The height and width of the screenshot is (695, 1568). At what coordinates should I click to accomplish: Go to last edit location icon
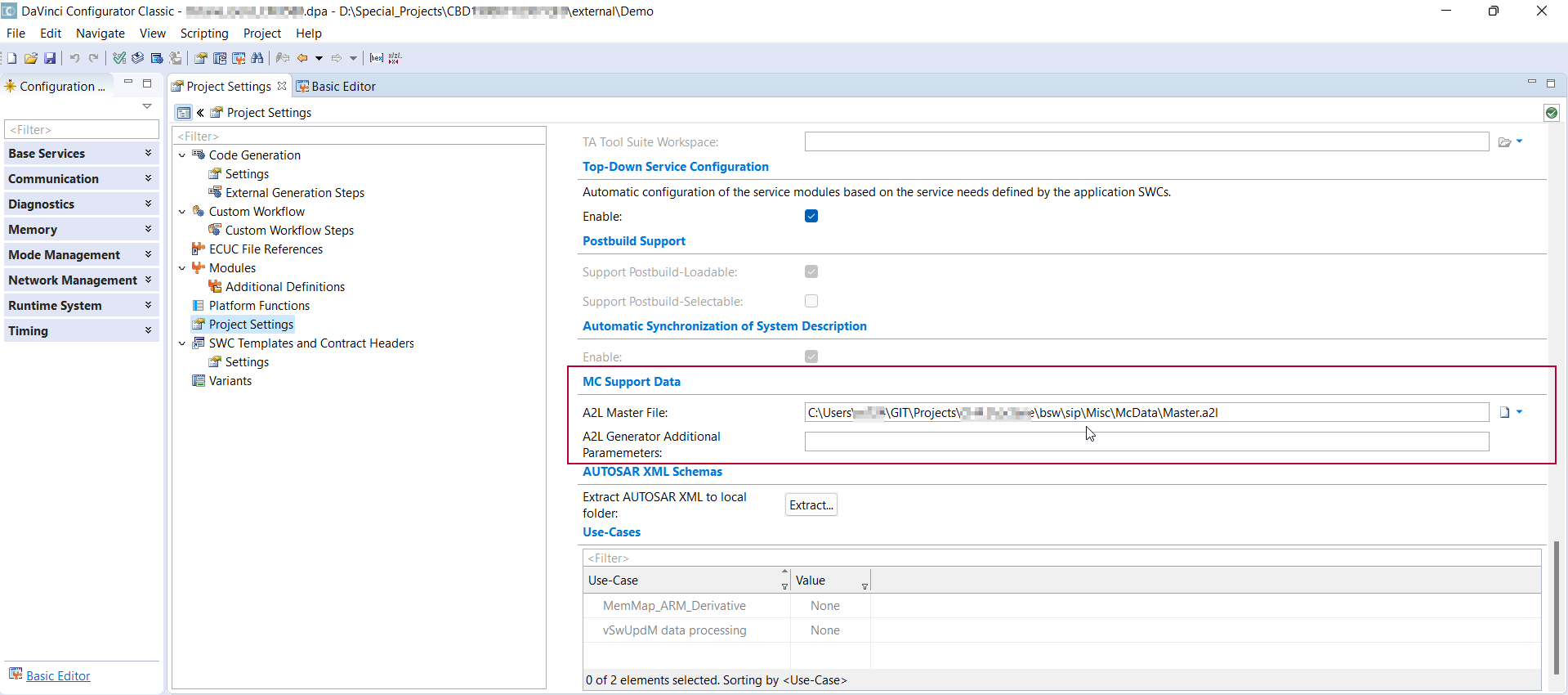[283, 58]
